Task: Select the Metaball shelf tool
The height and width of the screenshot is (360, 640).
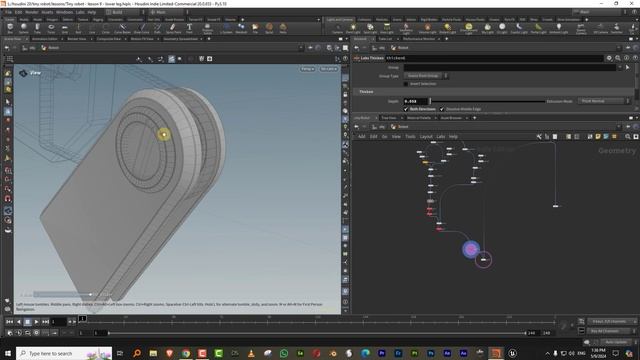Action: pyautogui.click(x=241, y=28)
